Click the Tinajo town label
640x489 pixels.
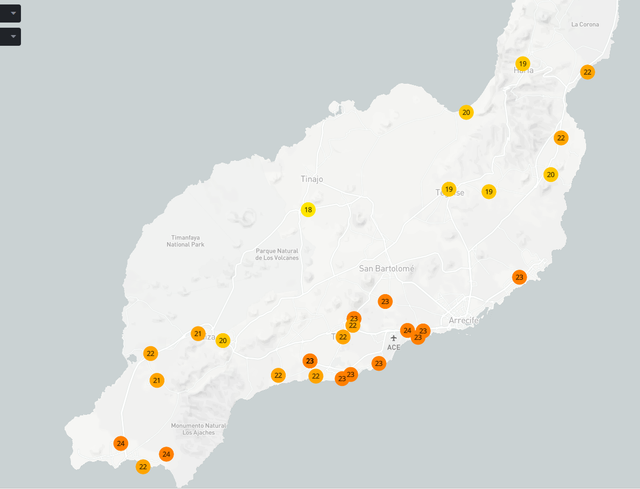[312, 179]
